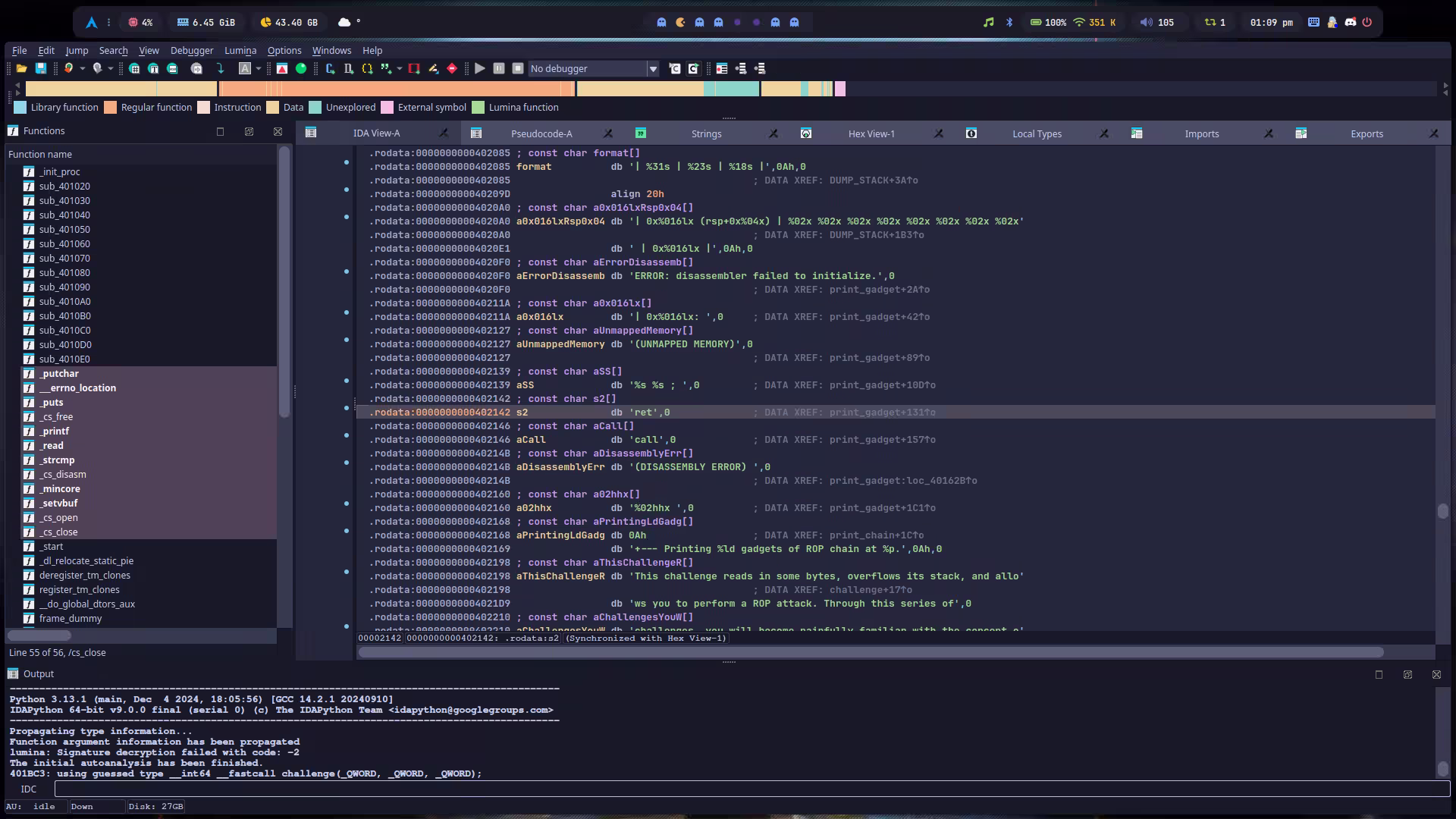Viewport: 1456px width, 819px height.
Task: Click the Regular function color swatch in the legend
Action: click(x=111, y=107)
